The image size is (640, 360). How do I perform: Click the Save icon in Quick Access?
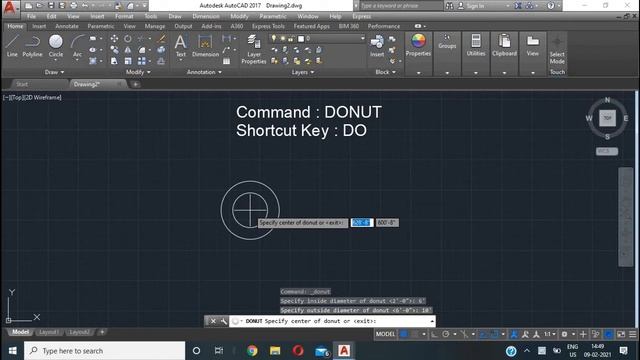51,6
